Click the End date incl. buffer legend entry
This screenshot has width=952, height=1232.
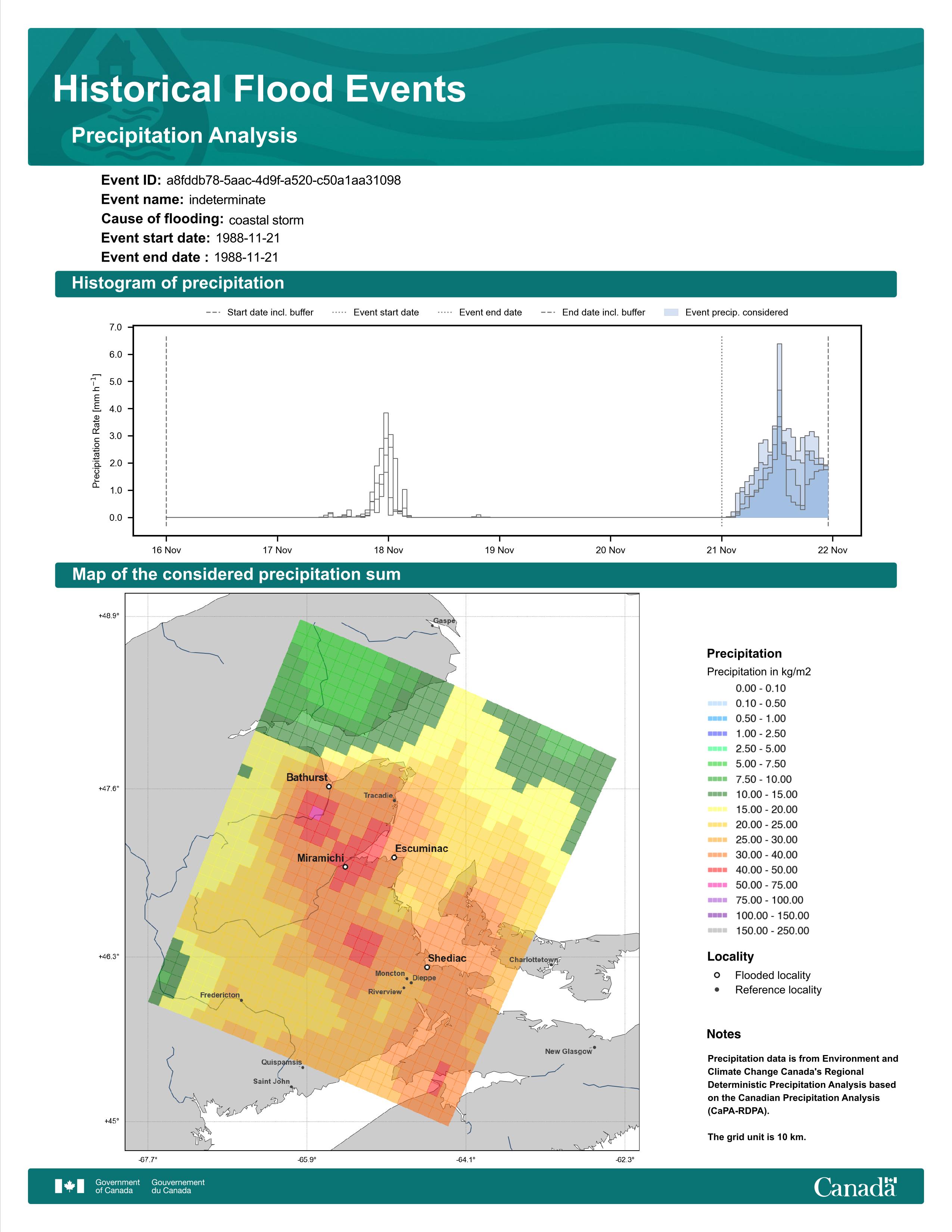(x=593, y=312)
